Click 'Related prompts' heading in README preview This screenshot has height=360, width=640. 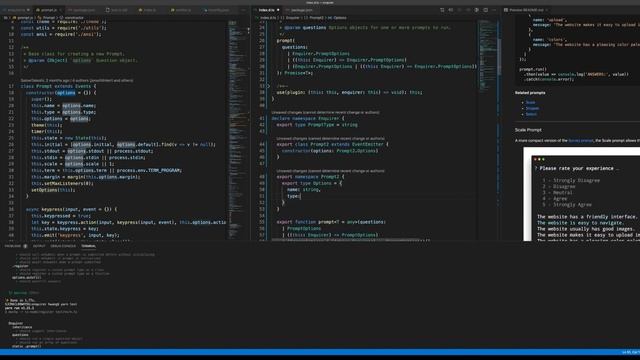pyautogui.click(x=530, y=93)
